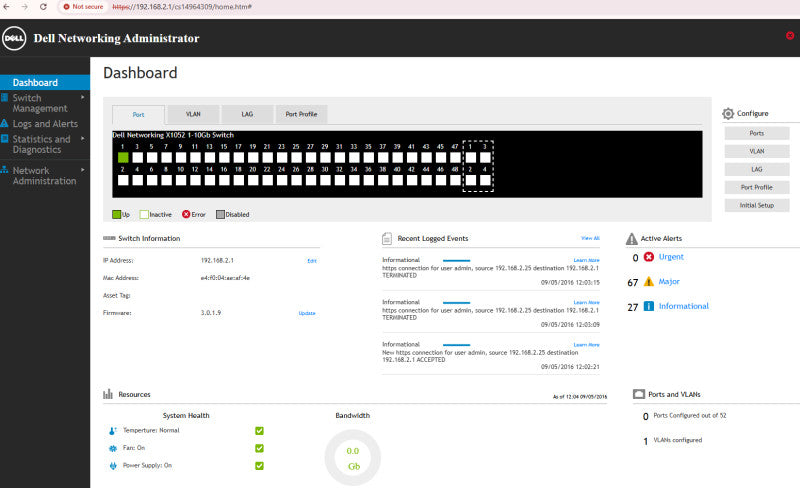The image size is (800, 488).
Task: Click the Network Administration sidebar icon
Action: point(5,169)
